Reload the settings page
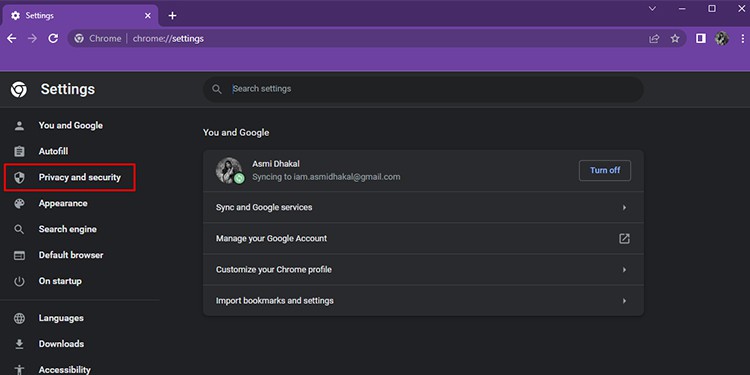750x375 pixels. coord(53,39)
